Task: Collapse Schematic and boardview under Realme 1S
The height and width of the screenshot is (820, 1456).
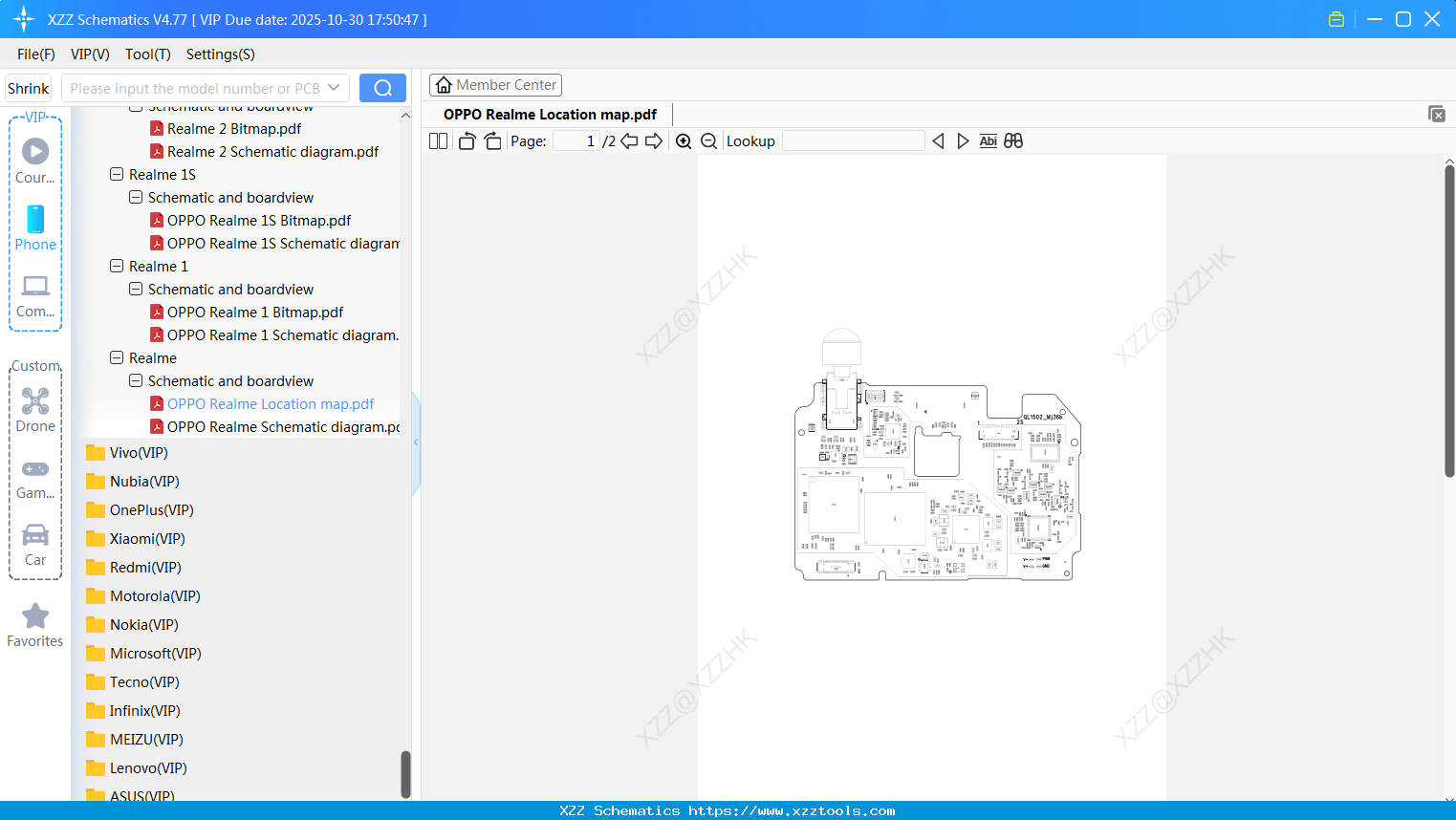Action: [136, 198]
